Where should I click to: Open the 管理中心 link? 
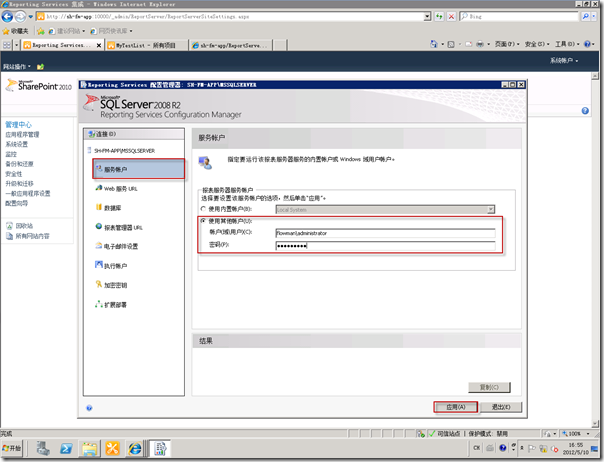18,124
